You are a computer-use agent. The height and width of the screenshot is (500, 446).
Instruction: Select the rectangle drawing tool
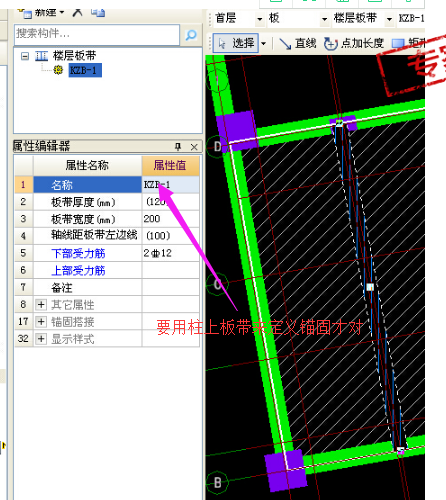408,43
